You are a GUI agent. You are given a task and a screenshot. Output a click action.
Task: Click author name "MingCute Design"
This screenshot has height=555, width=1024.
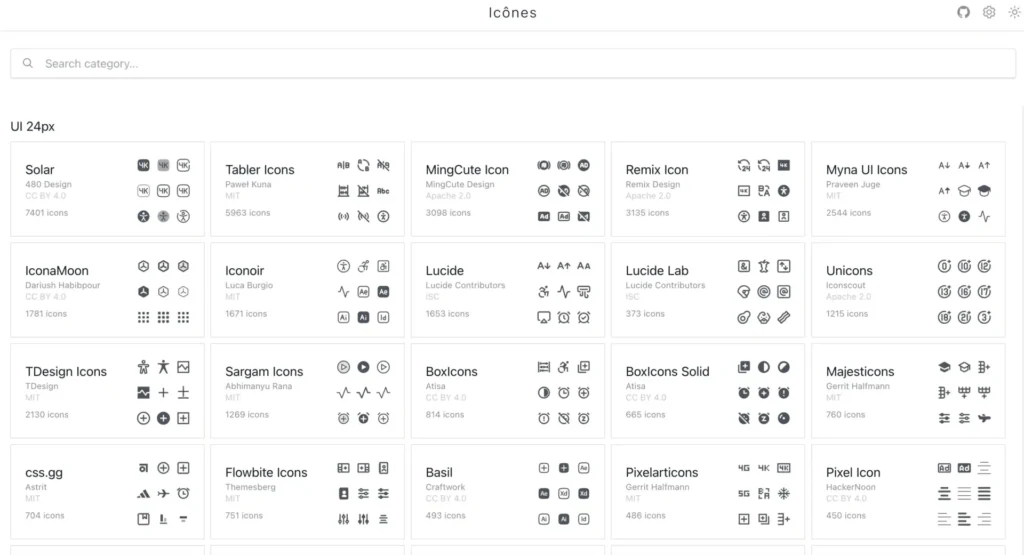pyautogui.click(x=460, y=184)
